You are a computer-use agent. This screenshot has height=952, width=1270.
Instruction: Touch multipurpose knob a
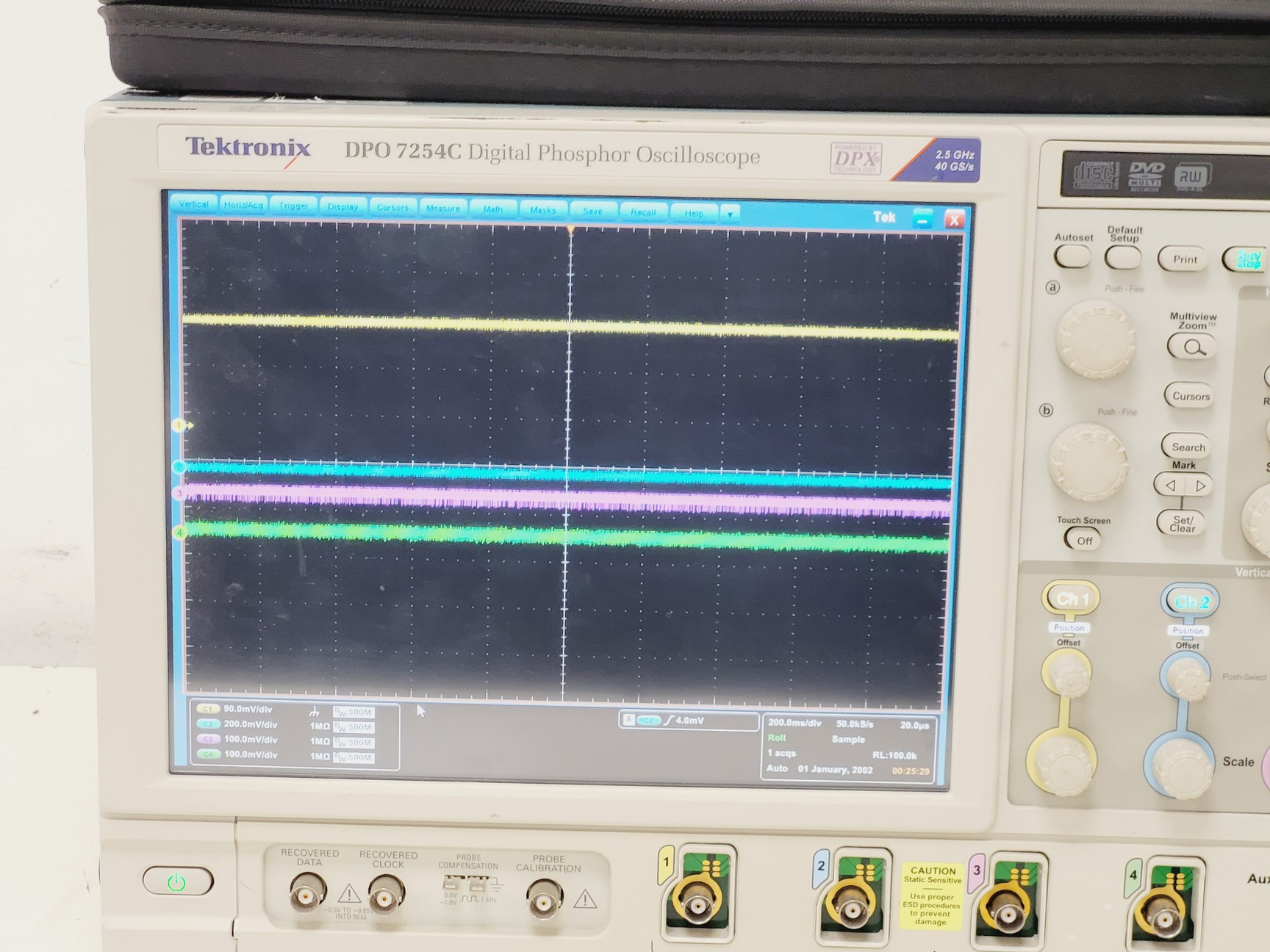pyautogui.click(x=1095, y=340)
